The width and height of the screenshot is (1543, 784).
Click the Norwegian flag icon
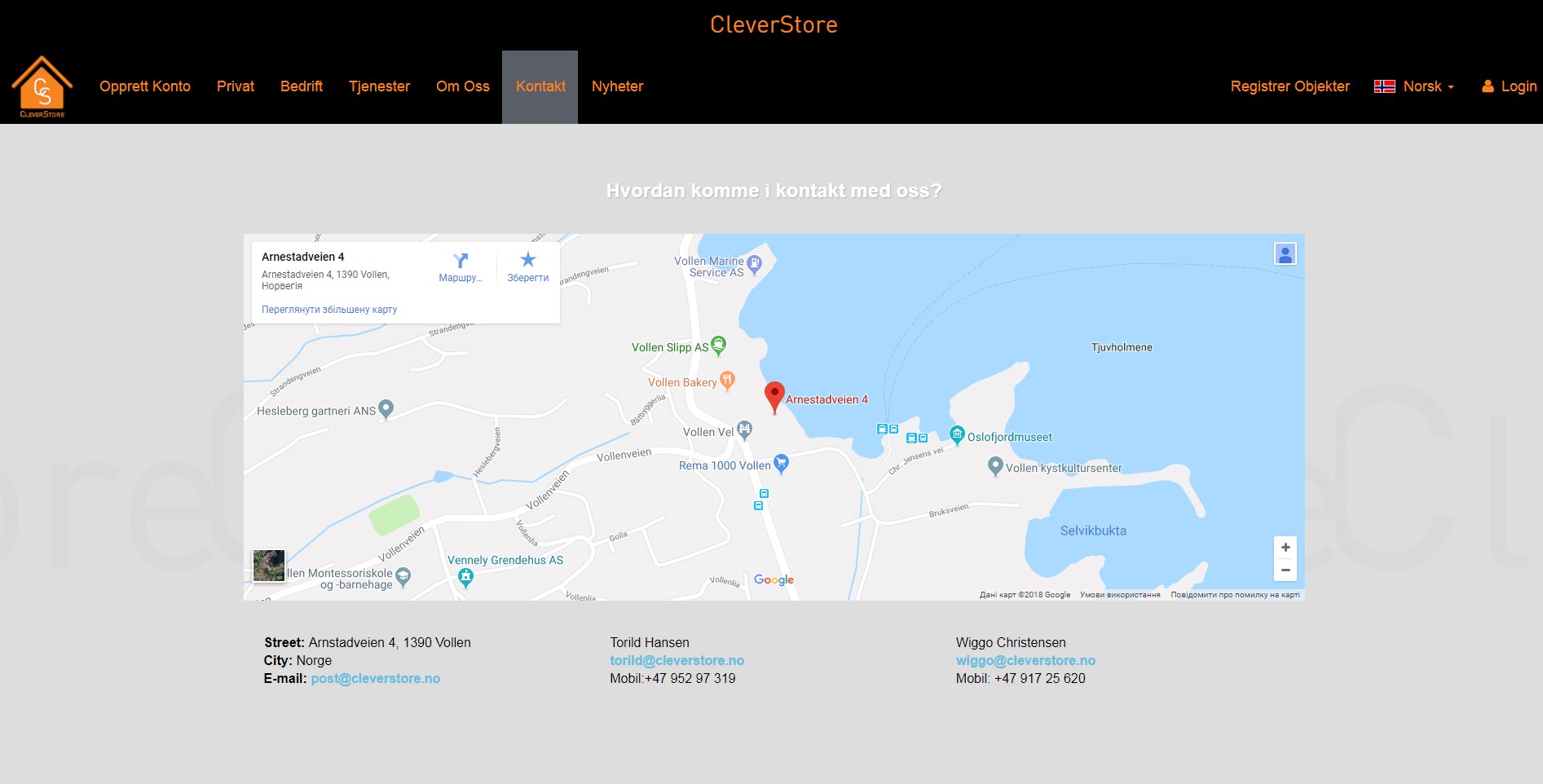1385,86
